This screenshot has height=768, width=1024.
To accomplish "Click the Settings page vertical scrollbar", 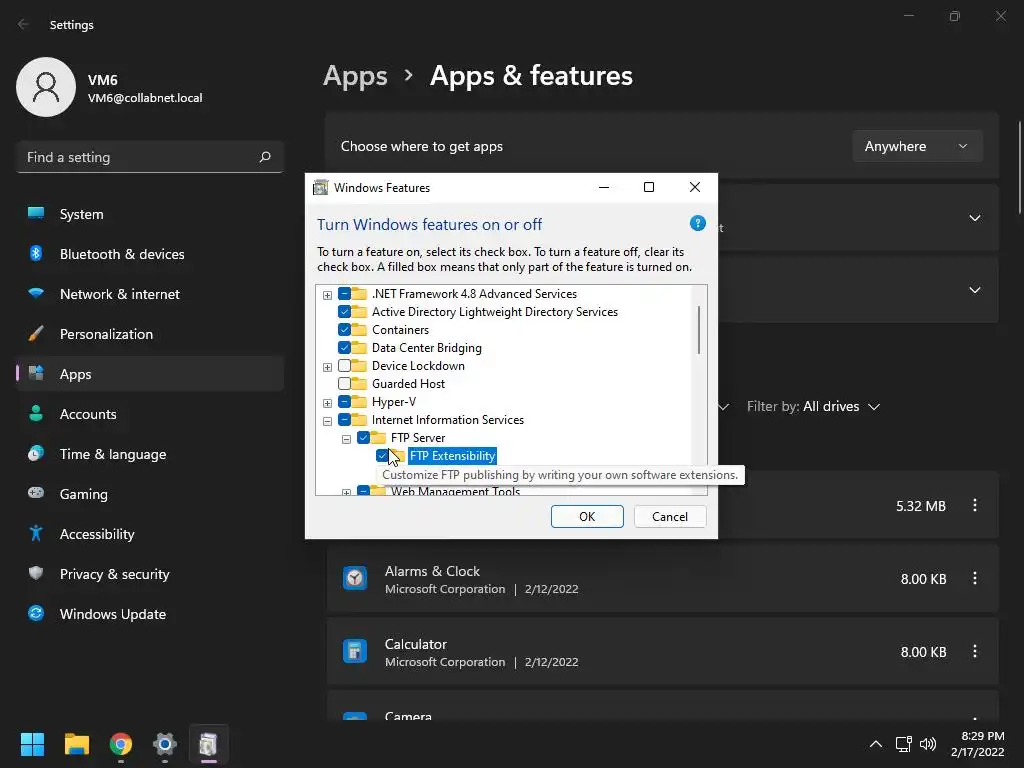I will [1019, 167].
